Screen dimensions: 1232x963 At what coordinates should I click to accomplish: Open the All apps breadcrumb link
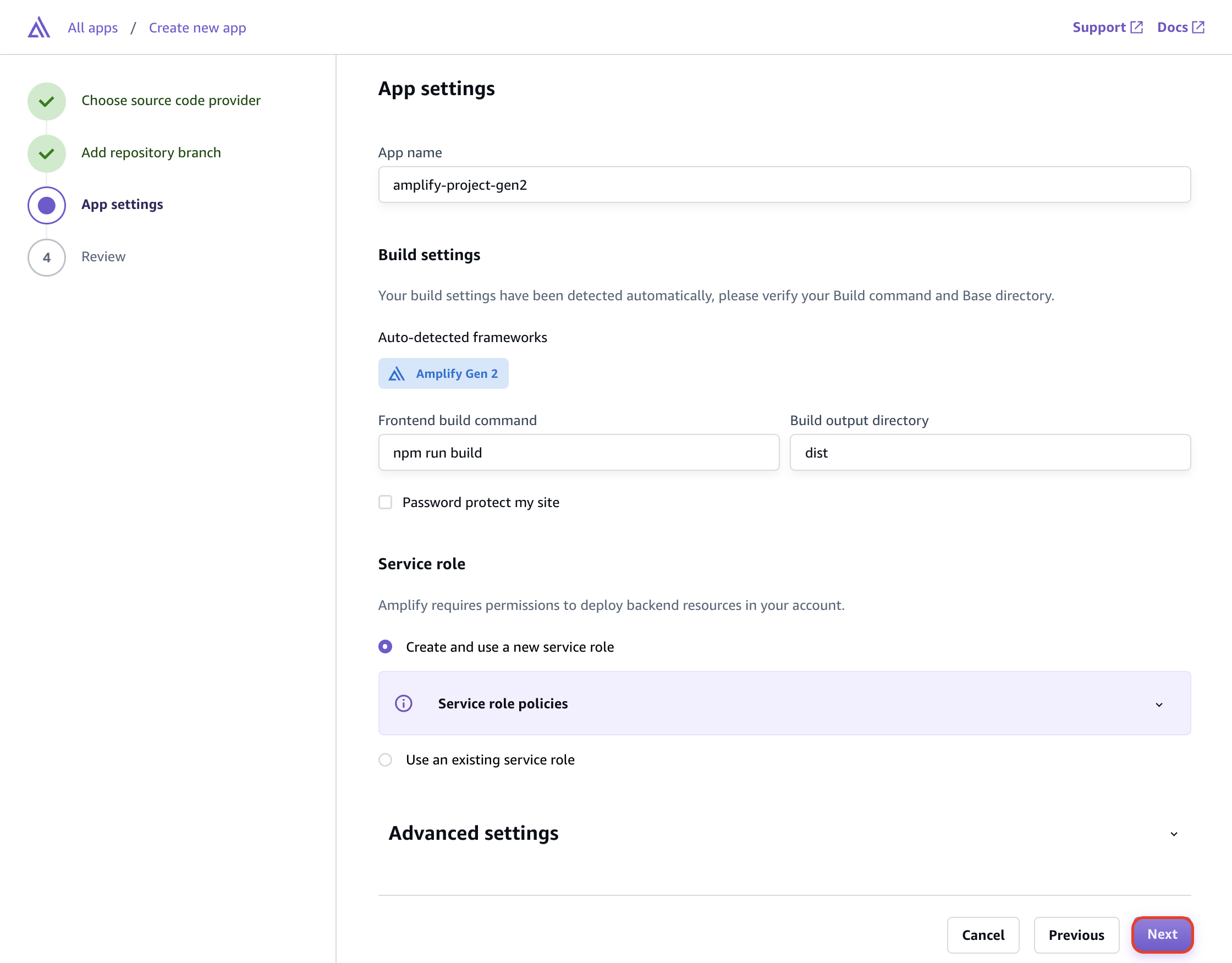coord(92,27)
